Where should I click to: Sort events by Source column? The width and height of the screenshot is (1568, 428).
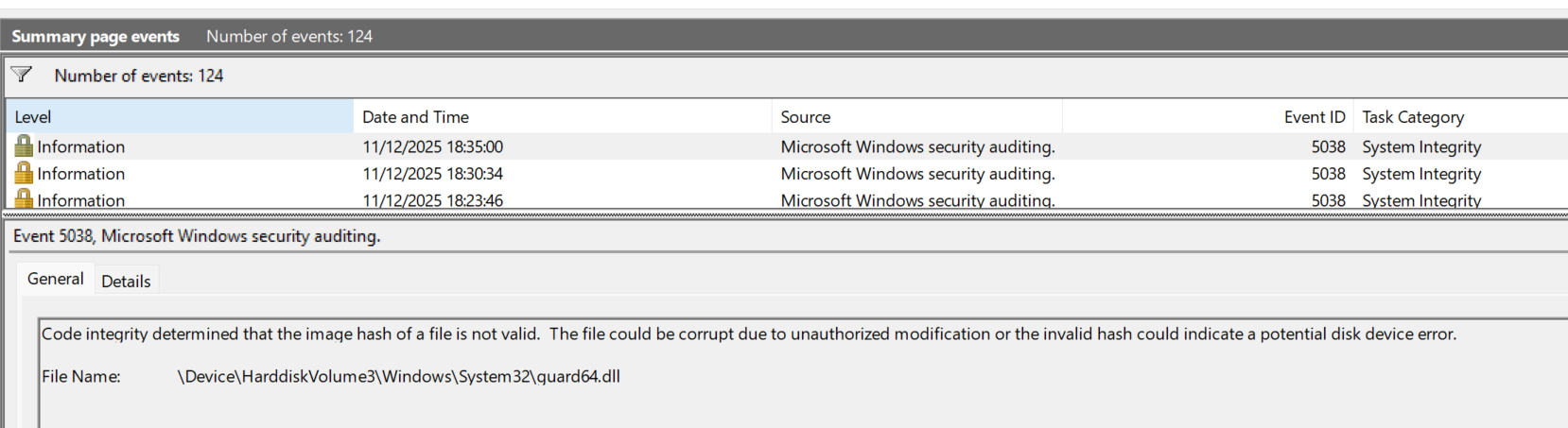[915, 117]
